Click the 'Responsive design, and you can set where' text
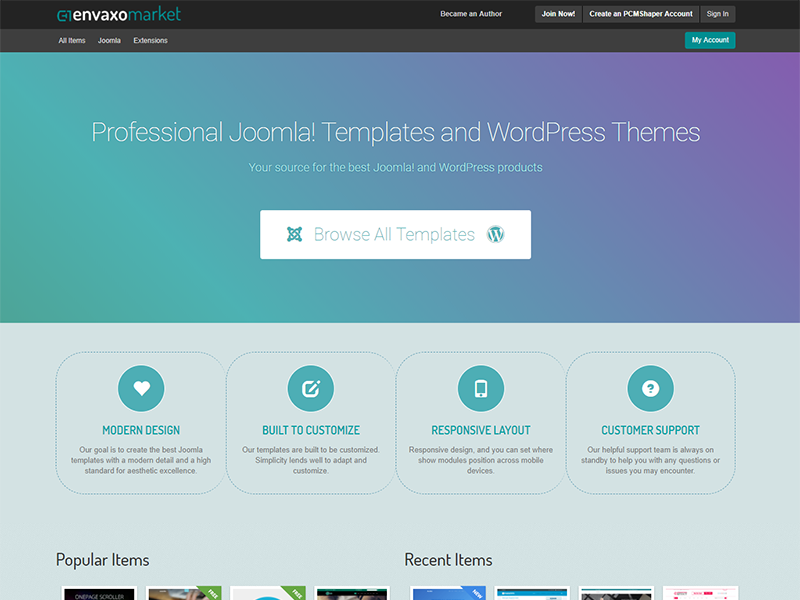The height and width of the screenshot is (600, 800). [x=481, y=460]
